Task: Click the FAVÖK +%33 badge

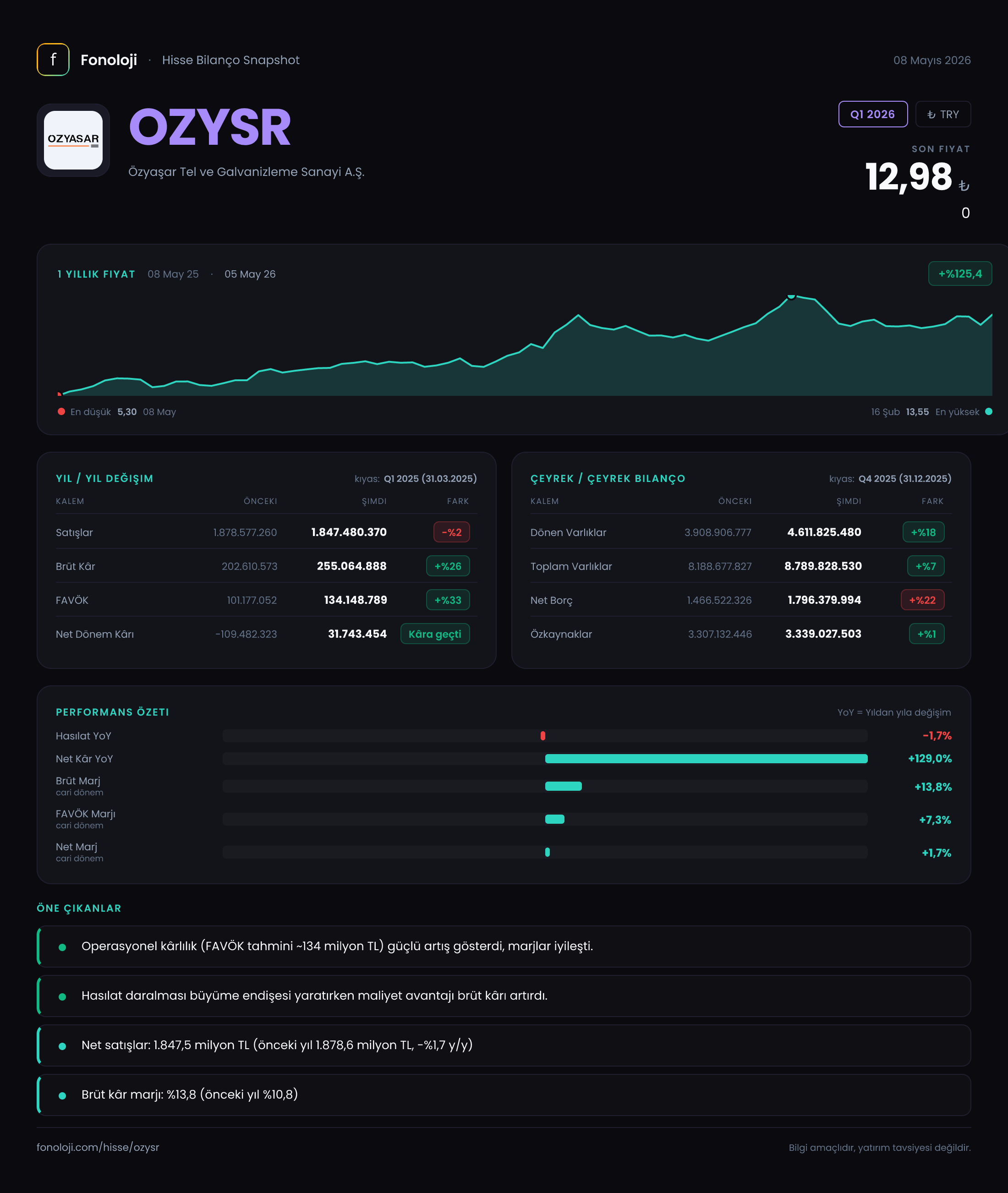Action: pos(448,600)
